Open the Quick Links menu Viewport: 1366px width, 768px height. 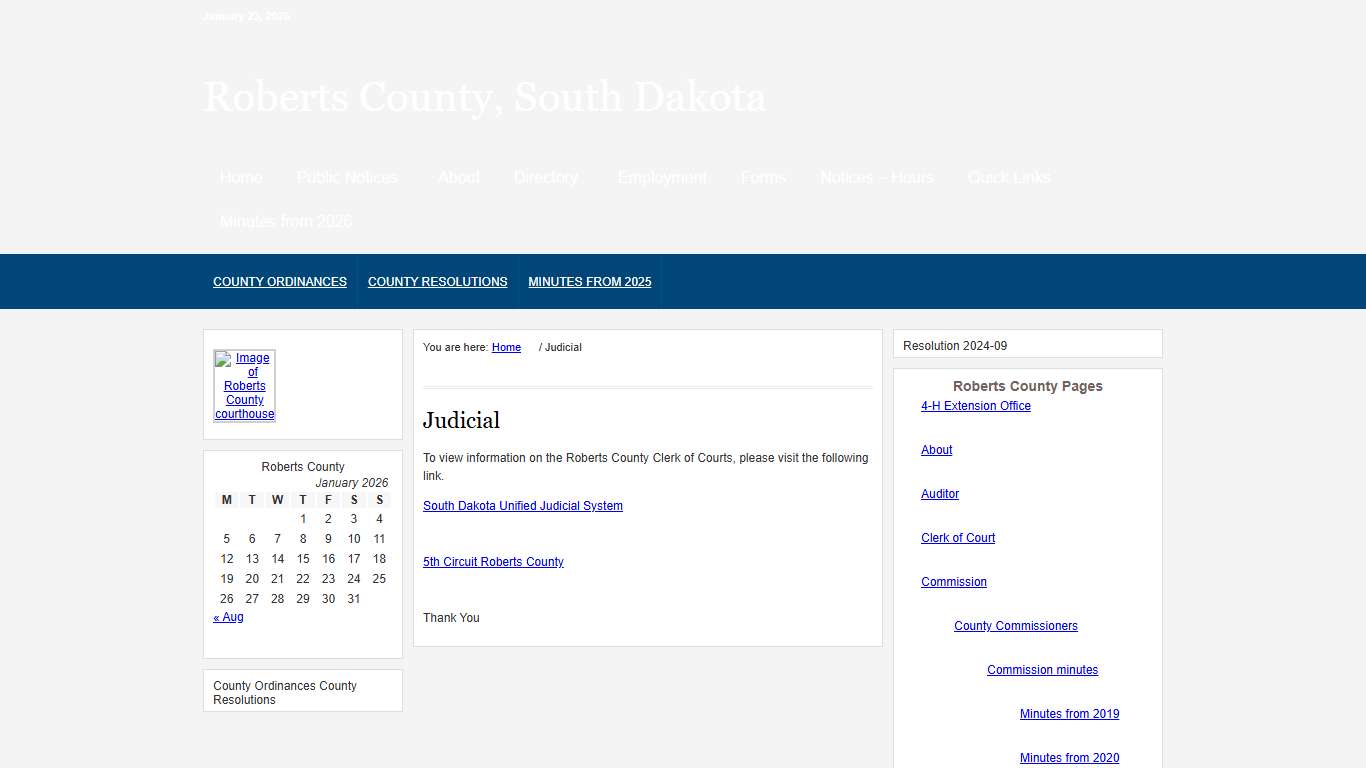pyautogui.click(x=1008, y=177)
